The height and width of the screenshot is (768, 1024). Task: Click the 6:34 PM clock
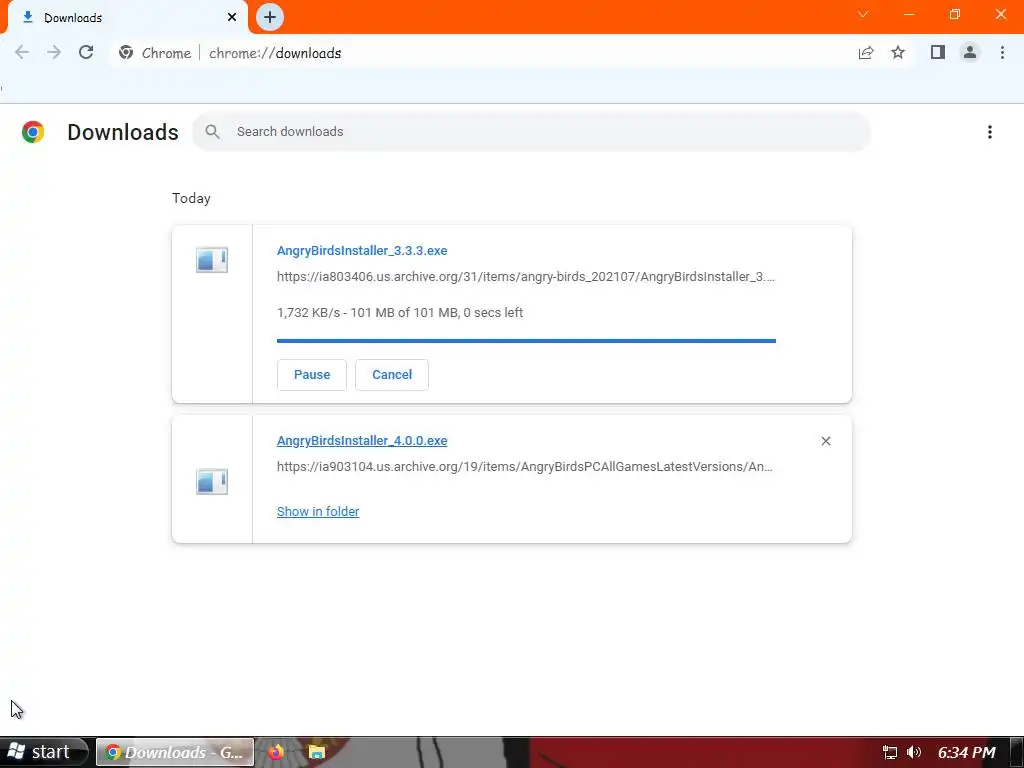[967, 752]
